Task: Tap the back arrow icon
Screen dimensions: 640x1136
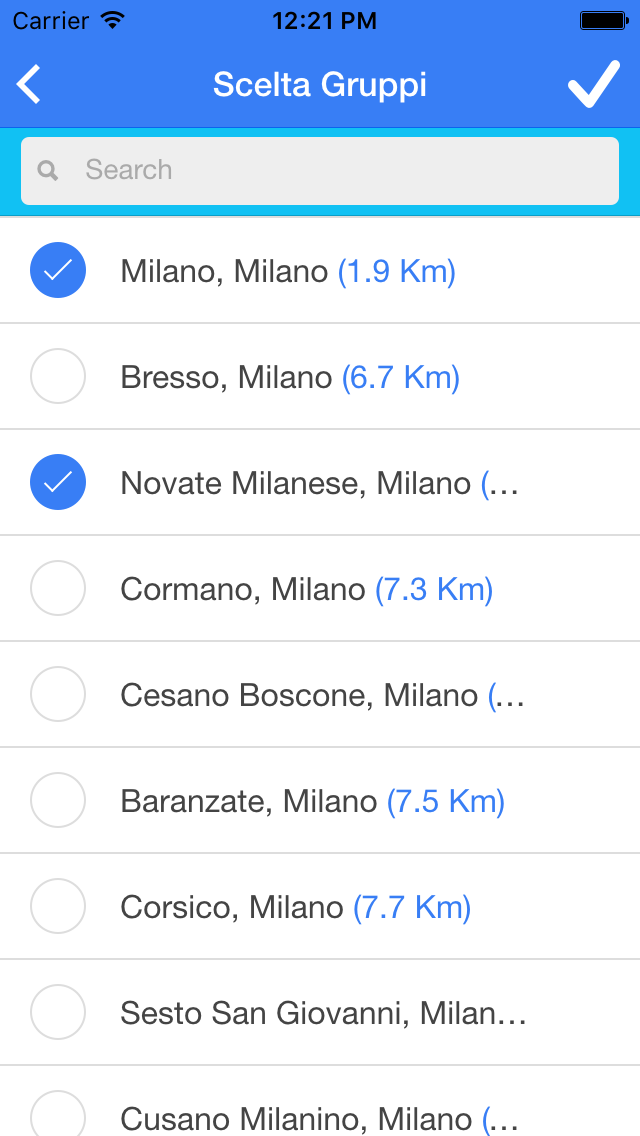Action: (29, 85)
